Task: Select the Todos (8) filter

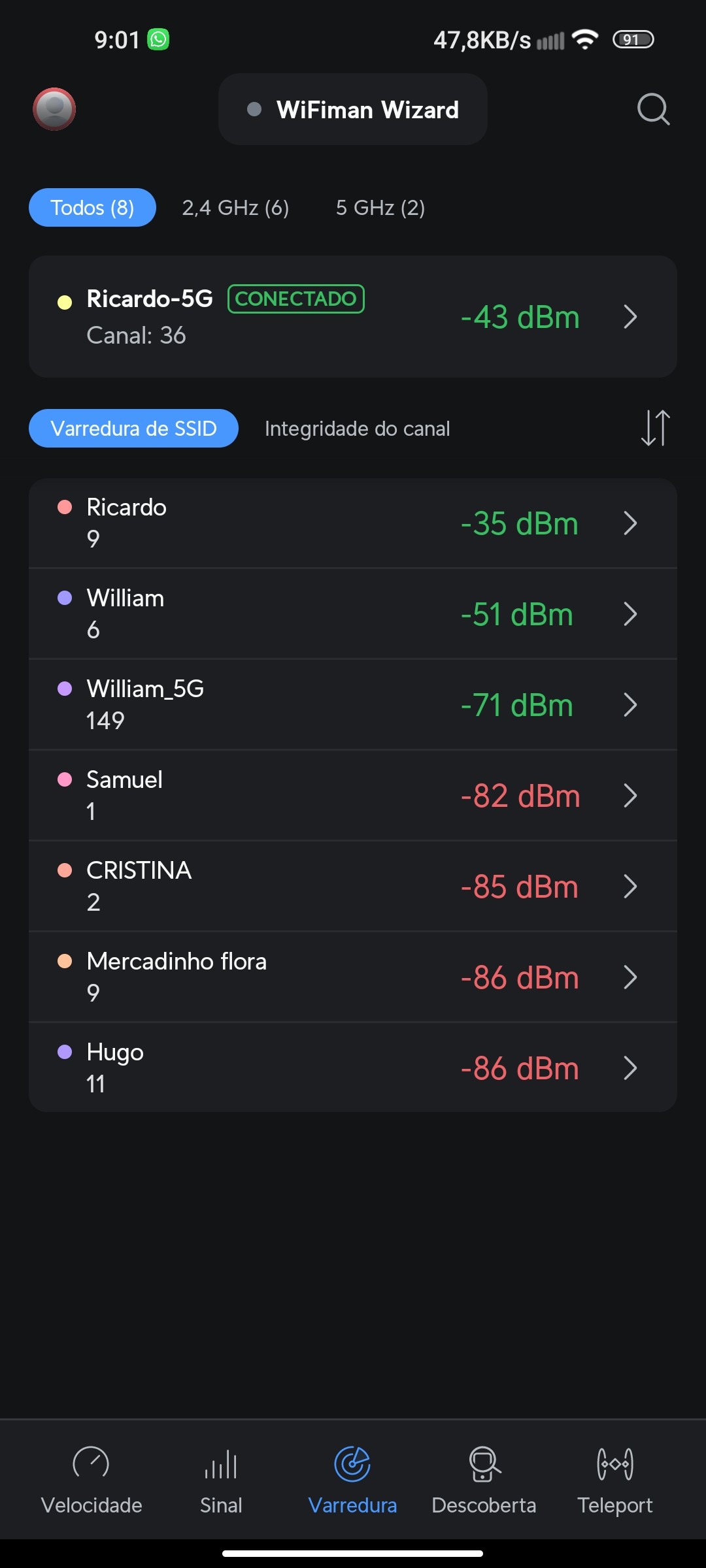Action: [92, 208]
